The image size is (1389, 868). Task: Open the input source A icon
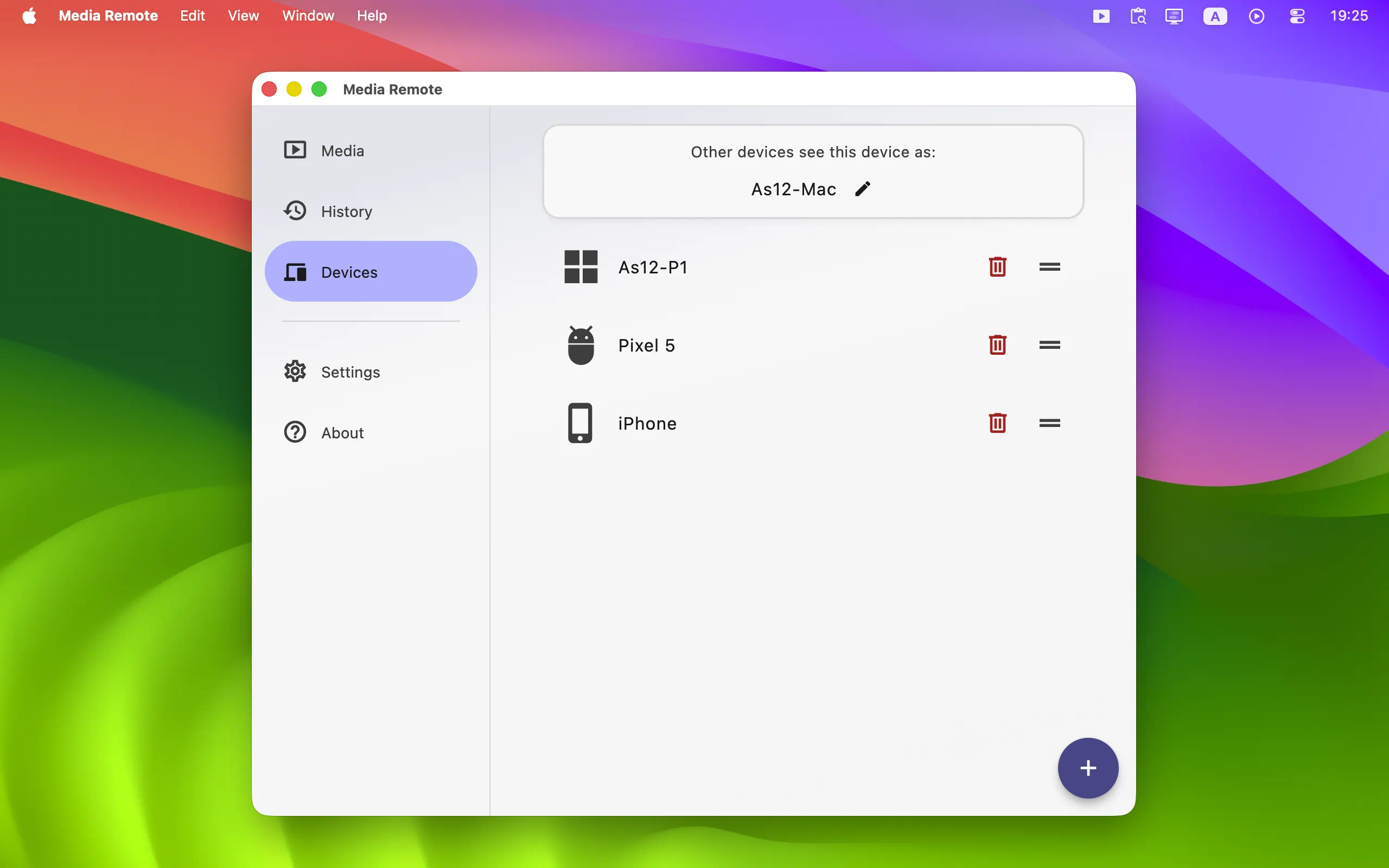[1215, 16]
